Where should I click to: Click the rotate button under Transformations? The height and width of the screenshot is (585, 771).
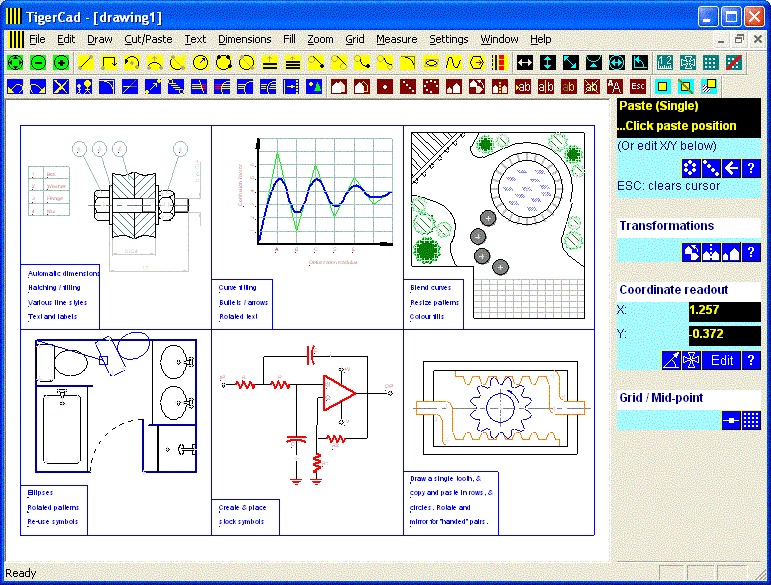point(691,253)
